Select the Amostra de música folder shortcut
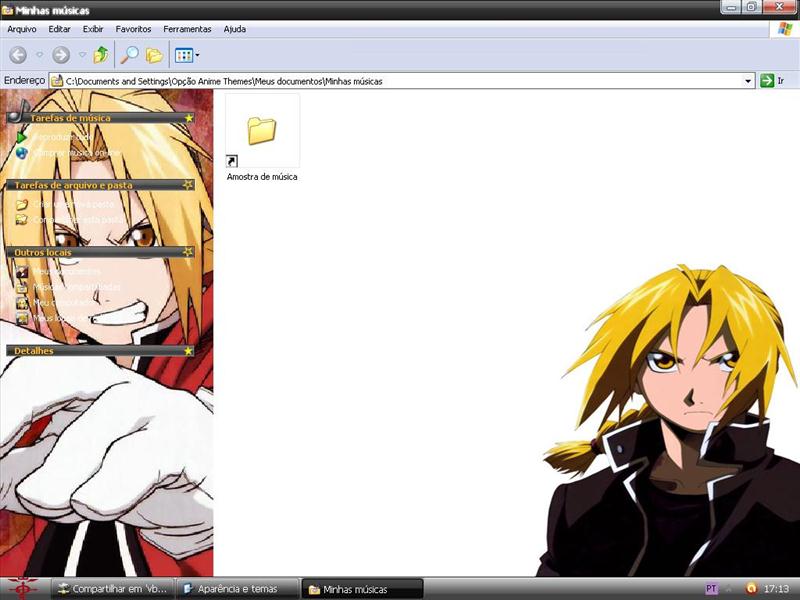 [262, 131]
